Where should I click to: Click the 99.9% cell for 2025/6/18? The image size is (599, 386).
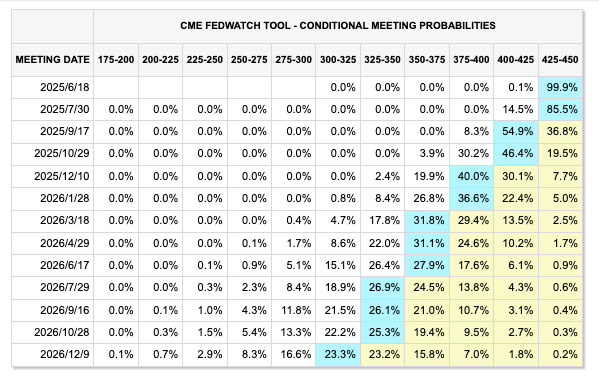560,88
